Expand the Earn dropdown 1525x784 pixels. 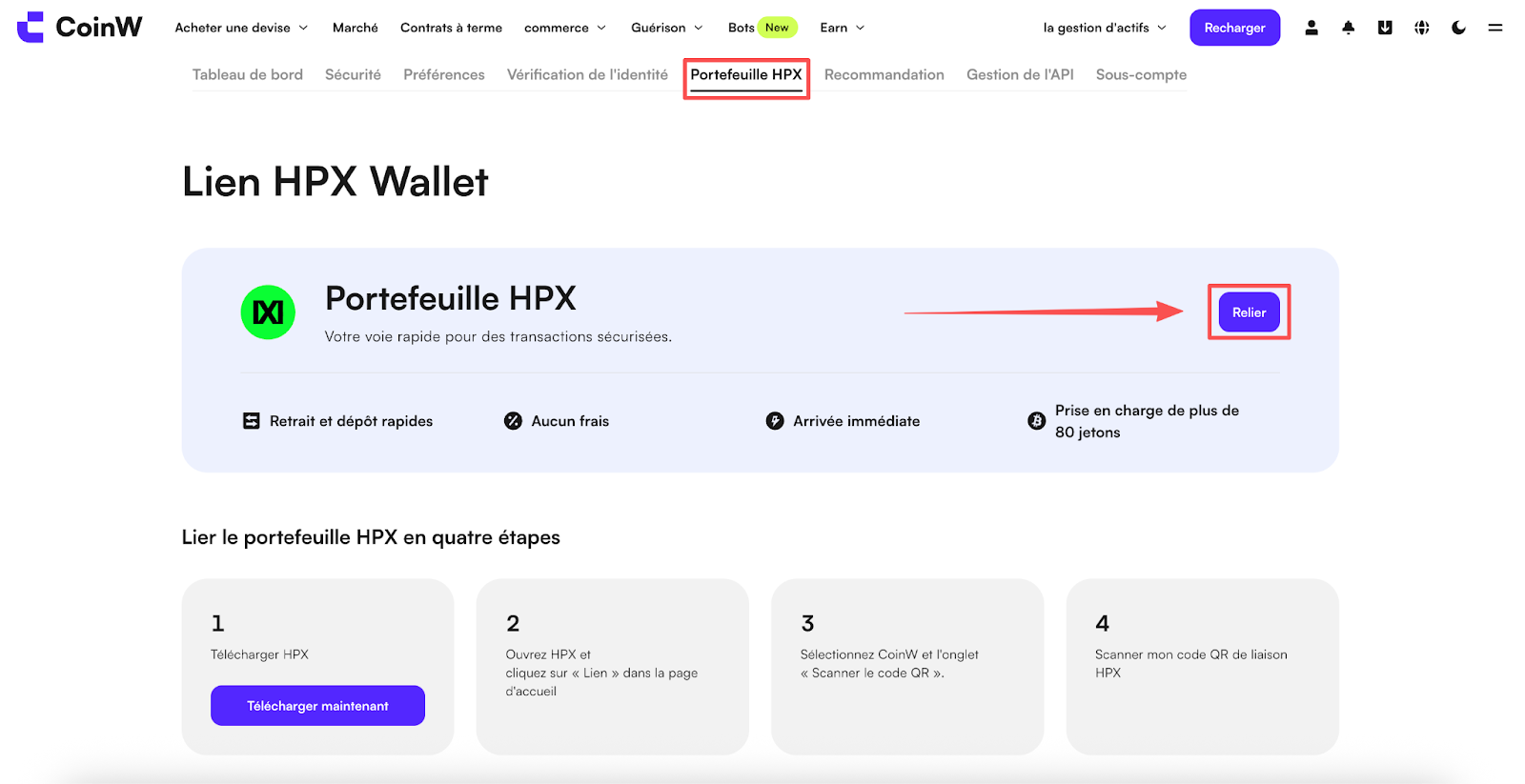pyautogui.click(x=843, y=28)
